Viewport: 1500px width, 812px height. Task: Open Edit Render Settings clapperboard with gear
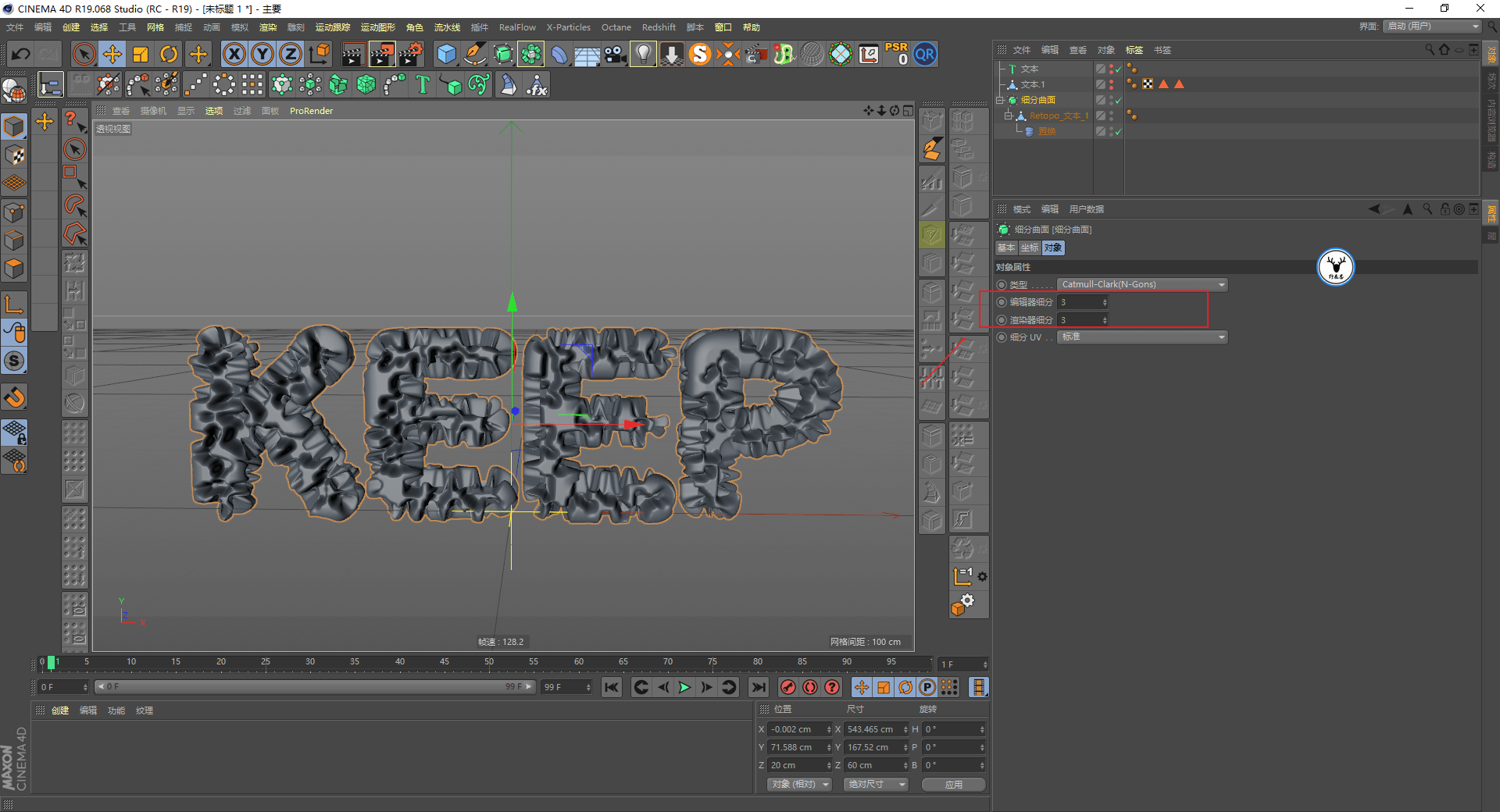tap(411, 55)
